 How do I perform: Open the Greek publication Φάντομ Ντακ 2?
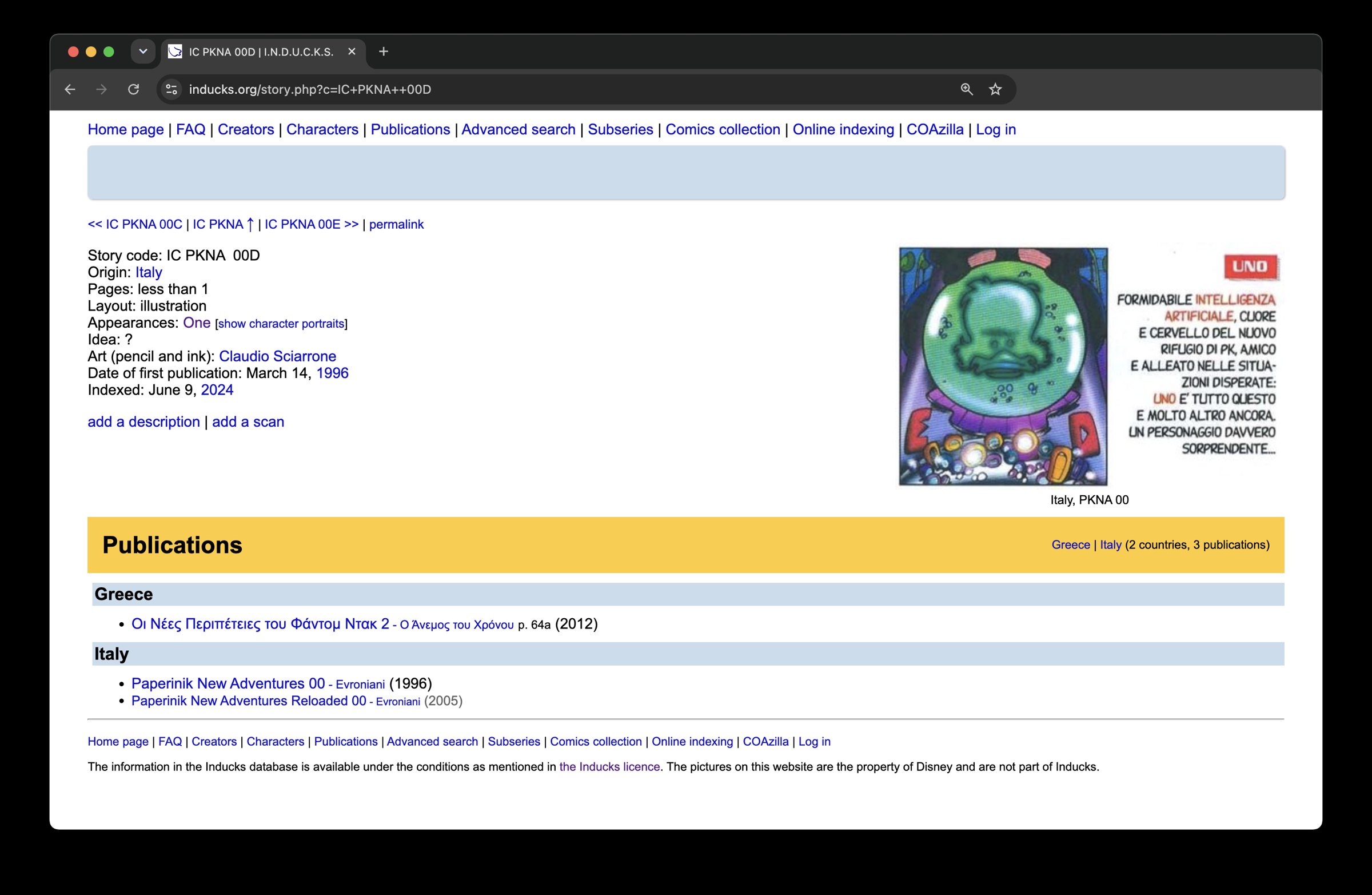coord(322,624)
